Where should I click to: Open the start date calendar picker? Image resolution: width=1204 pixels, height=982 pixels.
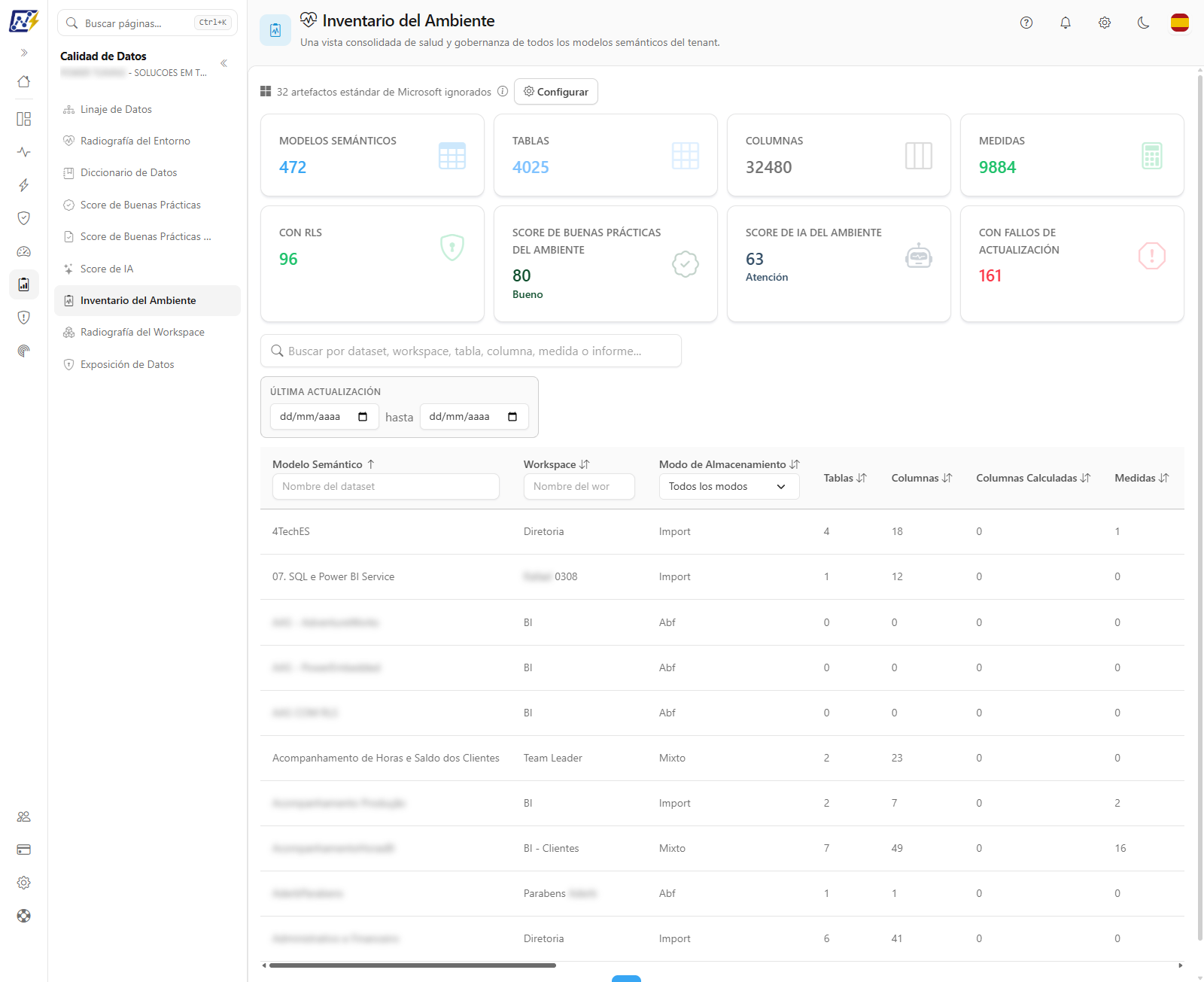pyautogui.click(x=363, y=417)
